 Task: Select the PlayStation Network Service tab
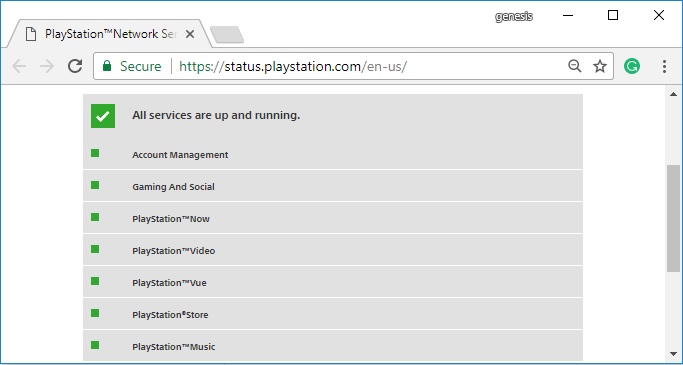109,34
